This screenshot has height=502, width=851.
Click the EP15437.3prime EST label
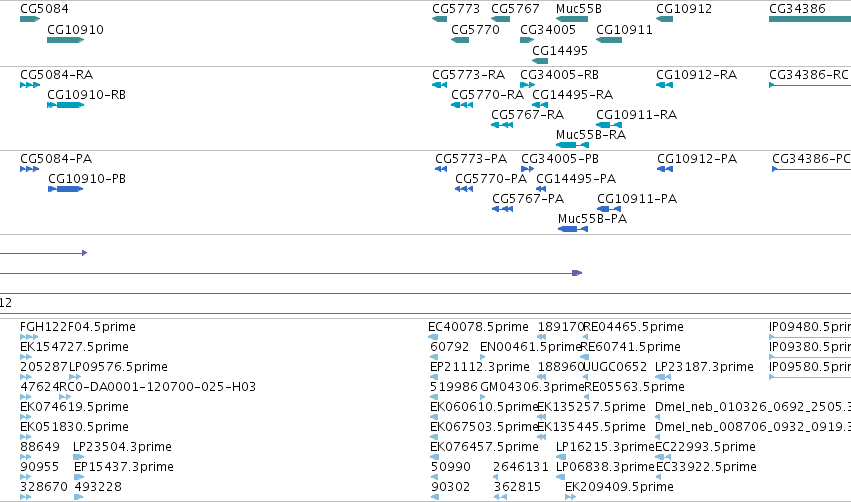[124, 467]
